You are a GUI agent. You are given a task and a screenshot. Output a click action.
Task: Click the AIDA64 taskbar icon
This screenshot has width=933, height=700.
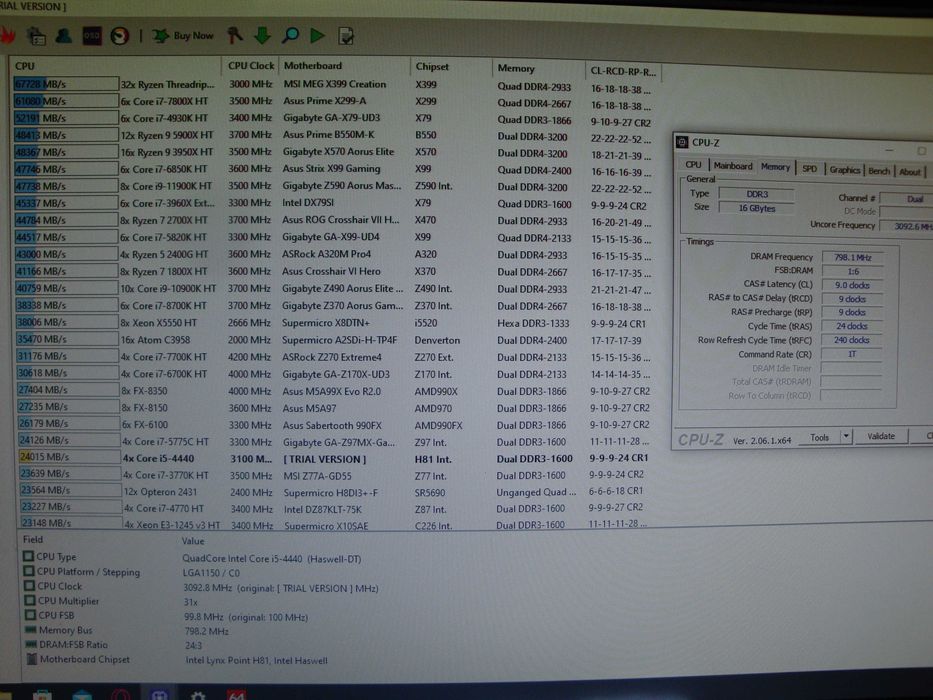236,695
